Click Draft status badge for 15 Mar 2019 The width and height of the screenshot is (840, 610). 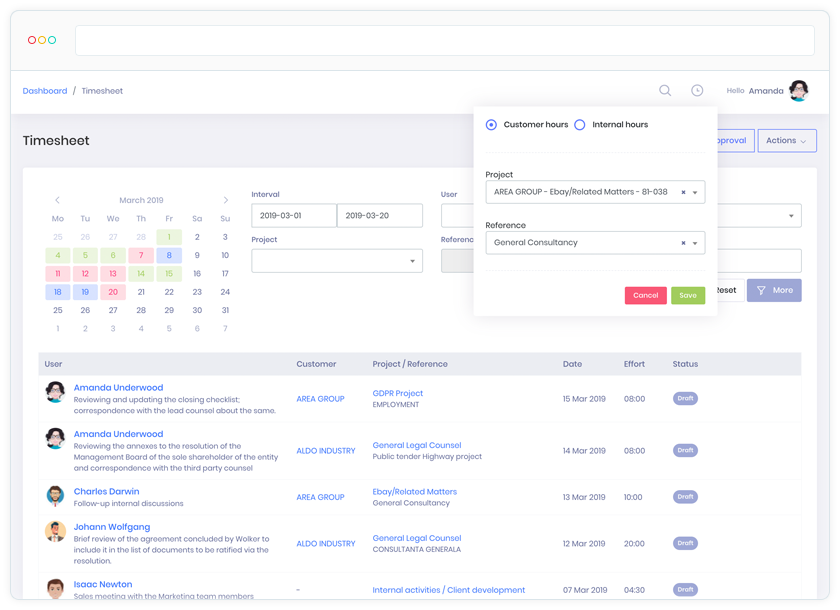pos(685,398)
